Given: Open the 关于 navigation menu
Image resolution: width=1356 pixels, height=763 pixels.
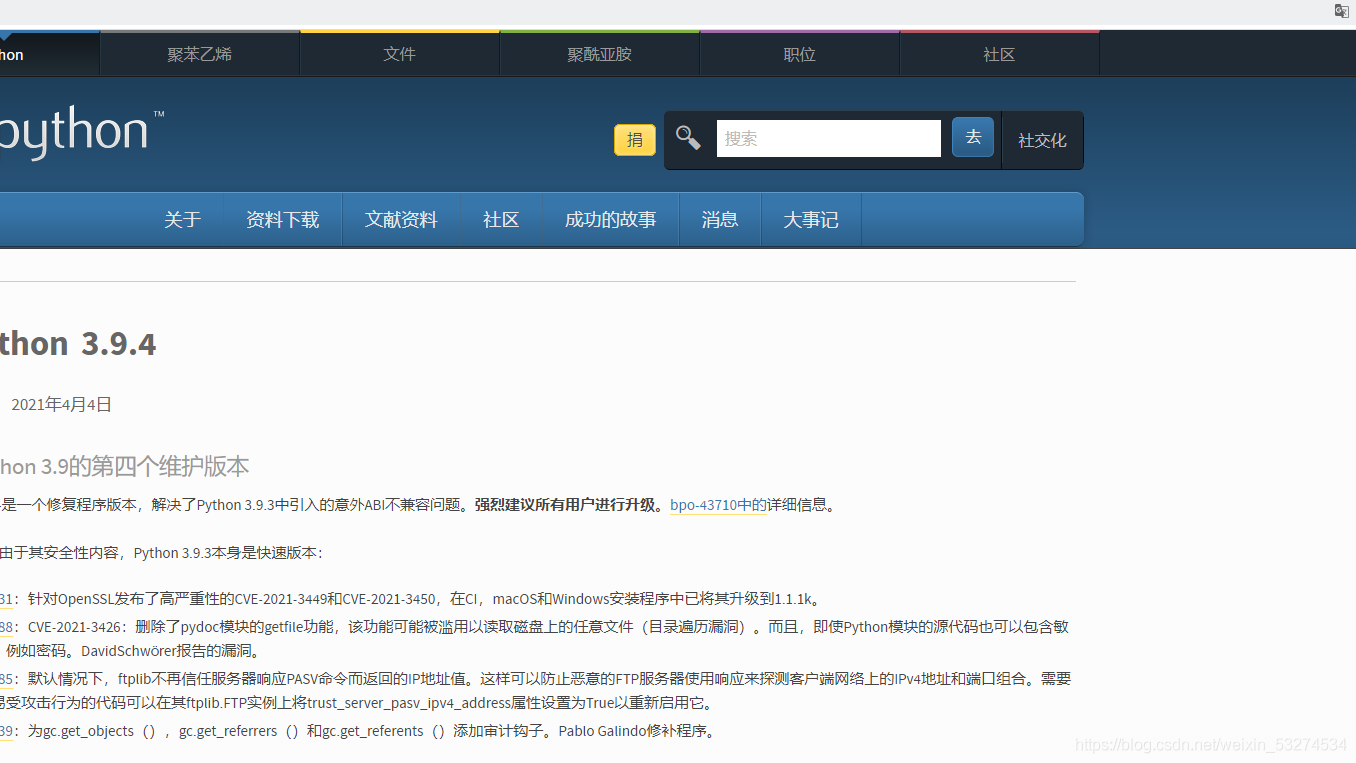Looking at the screenshot, I should (183, 220).
